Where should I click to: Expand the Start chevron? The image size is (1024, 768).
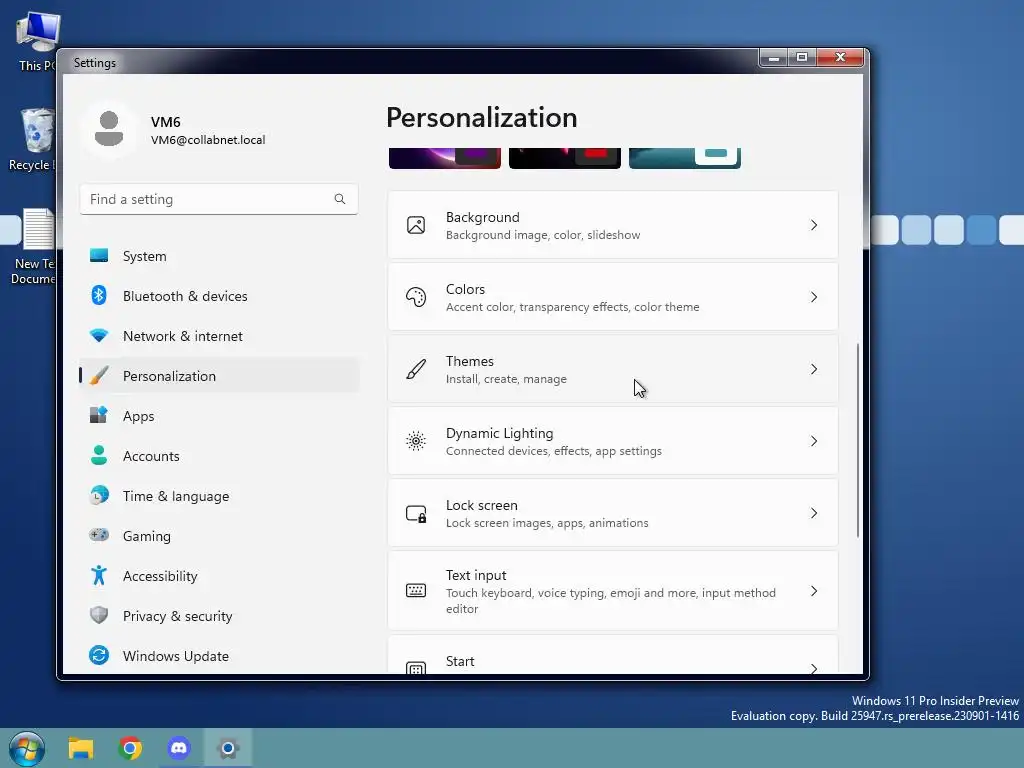coord(814,668)
